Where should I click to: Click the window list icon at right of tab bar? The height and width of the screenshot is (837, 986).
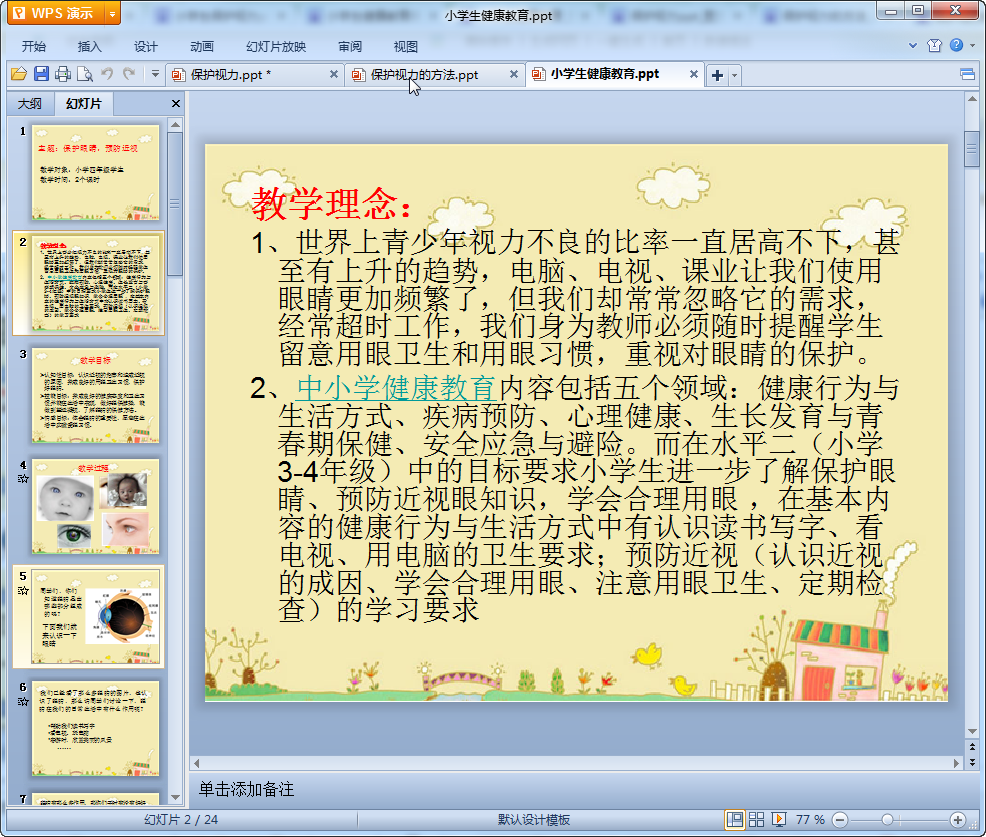pyautogui.click(x=967, y=75)
